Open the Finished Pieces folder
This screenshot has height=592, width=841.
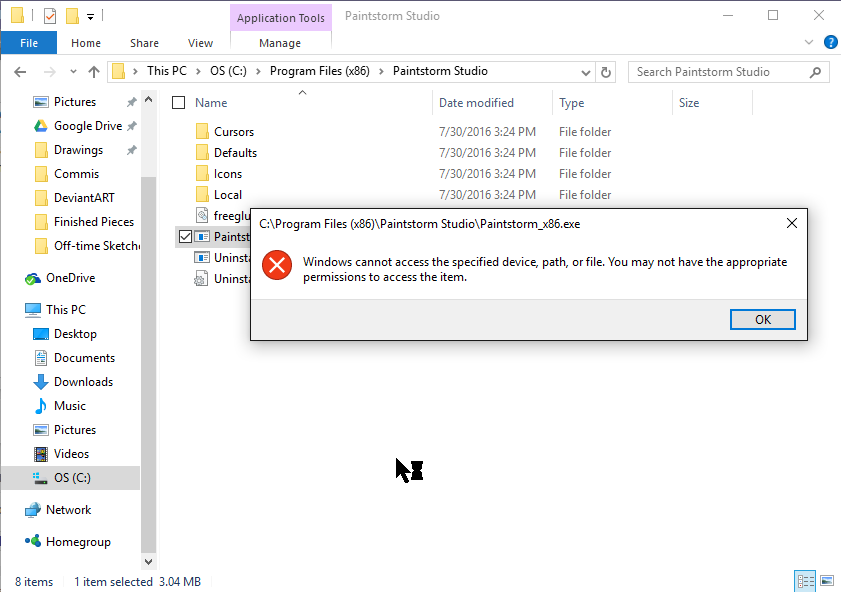click(94, 222)
